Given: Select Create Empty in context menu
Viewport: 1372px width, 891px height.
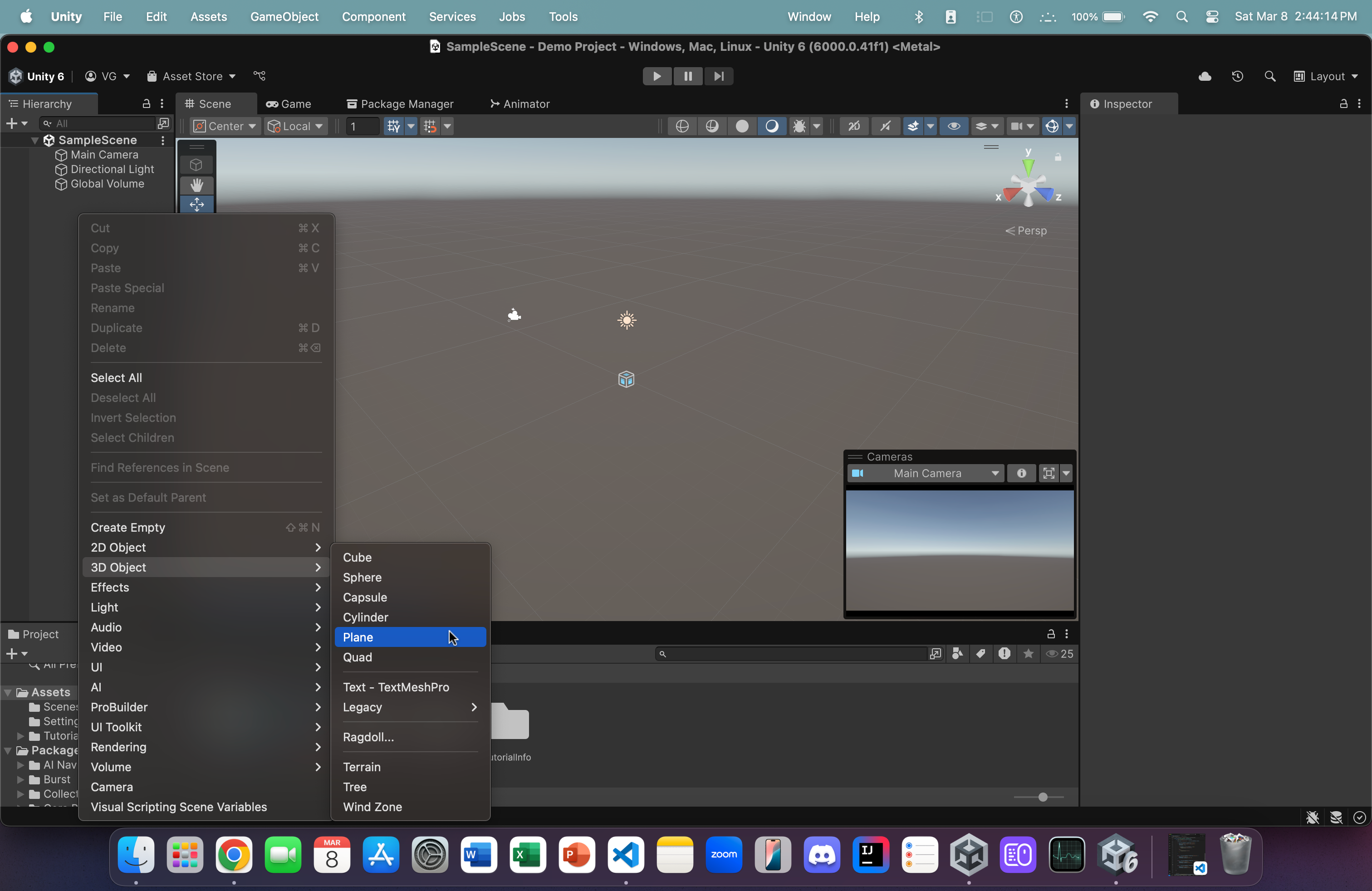Looking at the screenshot, I should (x=205, y=527).
